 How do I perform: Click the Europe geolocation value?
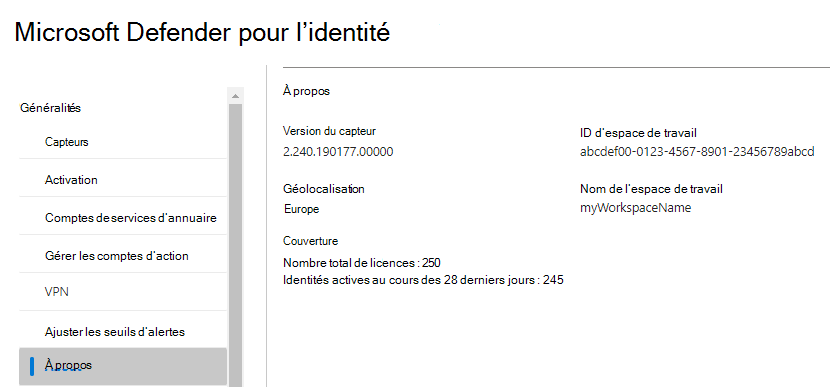point(302,209)
